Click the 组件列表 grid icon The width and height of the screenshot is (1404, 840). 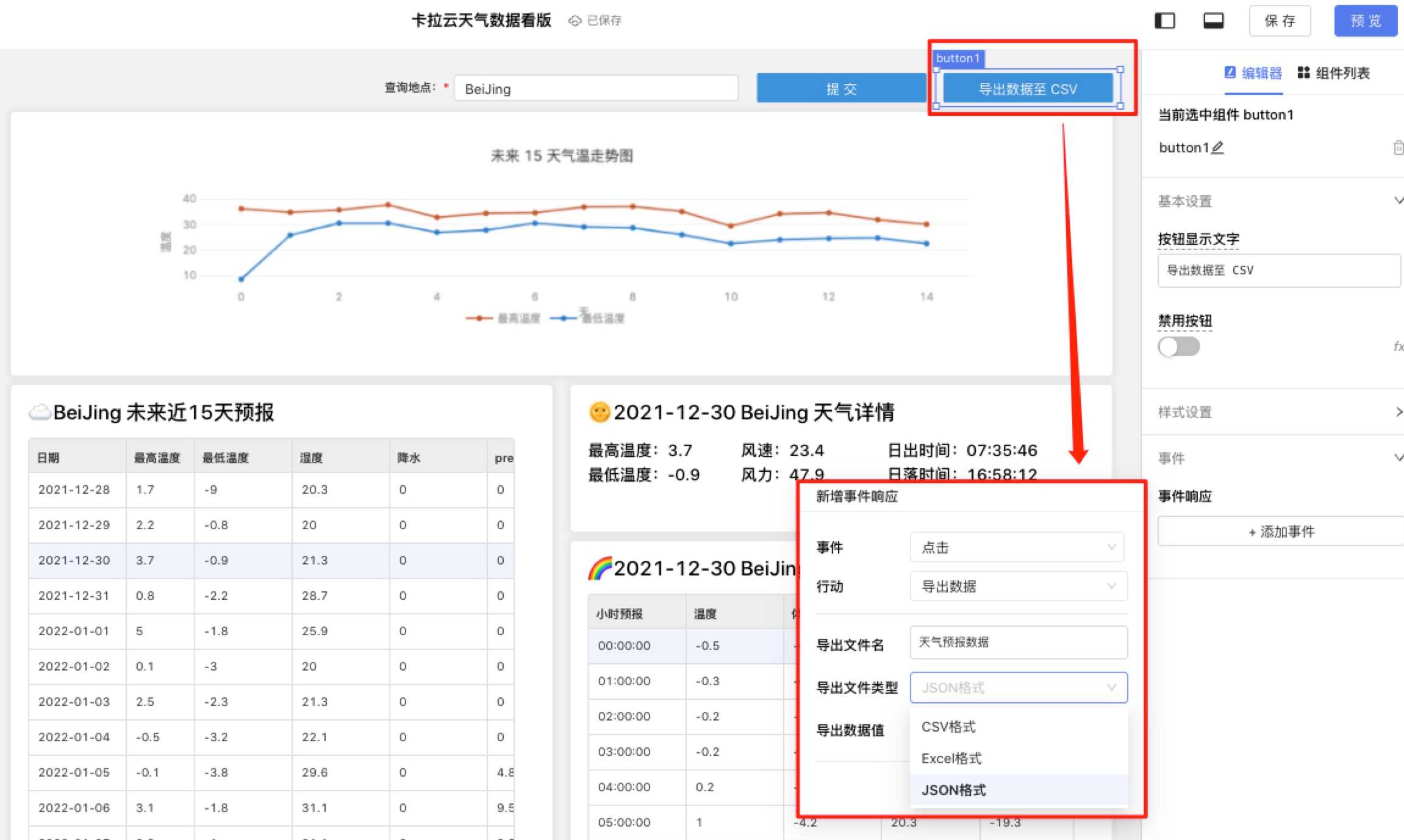click(x=1303, y=73)
